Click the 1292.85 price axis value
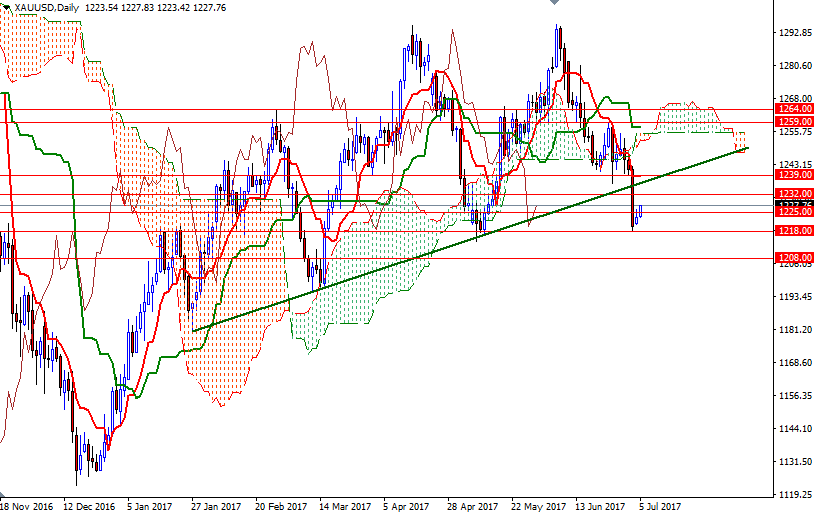 [x=793, y=33]
